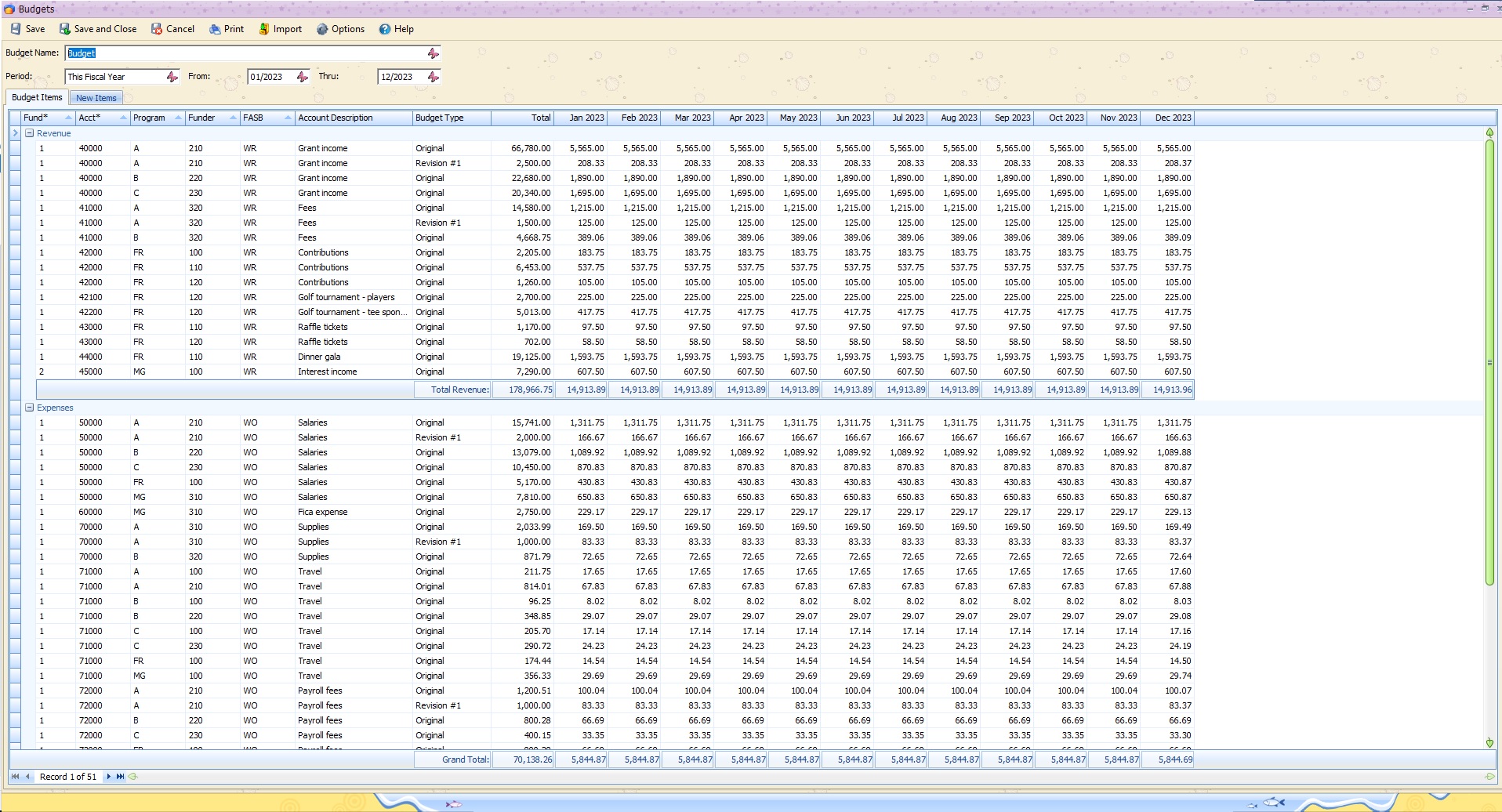The image size is (1502, 812).
Task: Switch to the New Items tab
Action: 95,97
